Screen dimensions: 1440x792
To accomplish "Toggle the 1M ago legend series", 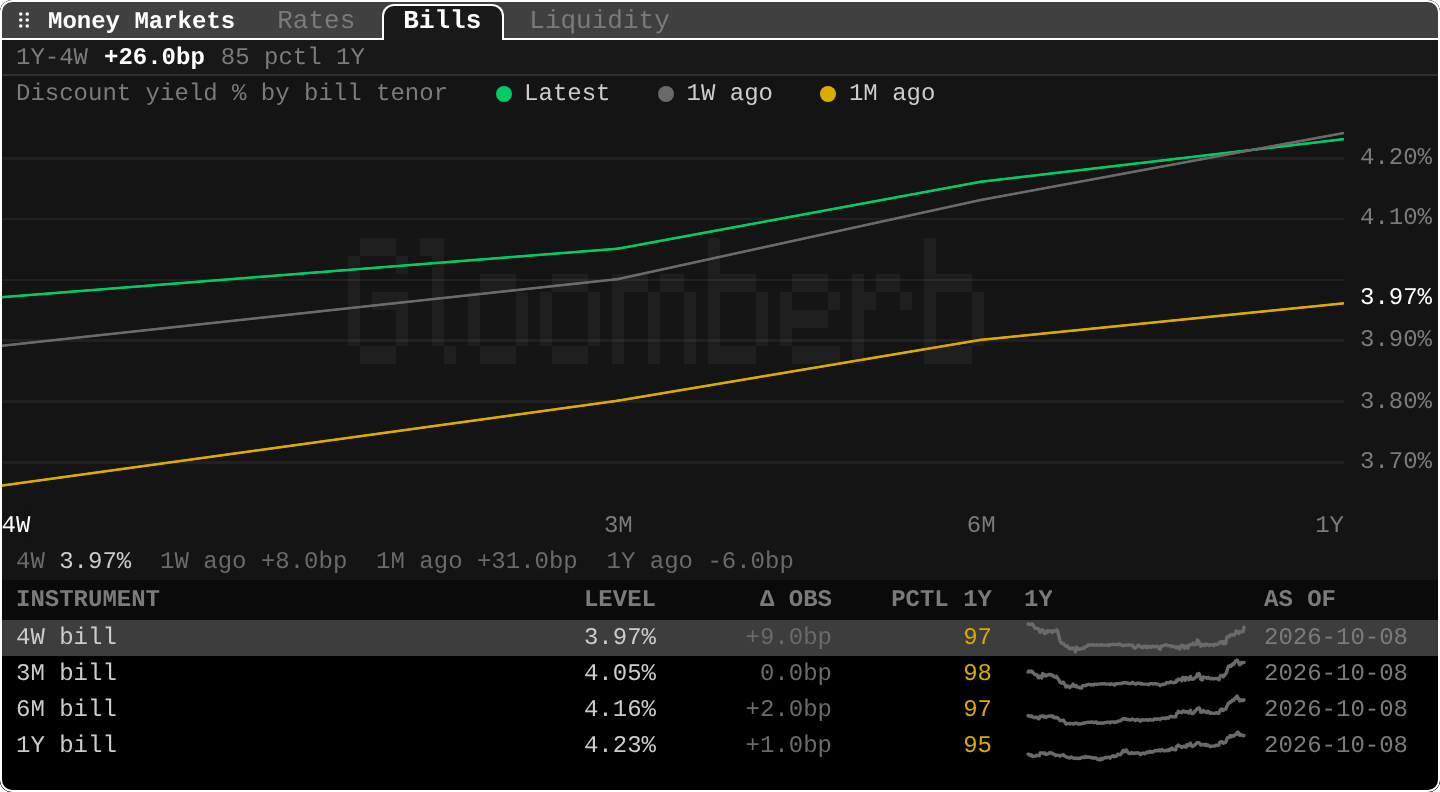I will pos(877,93).
